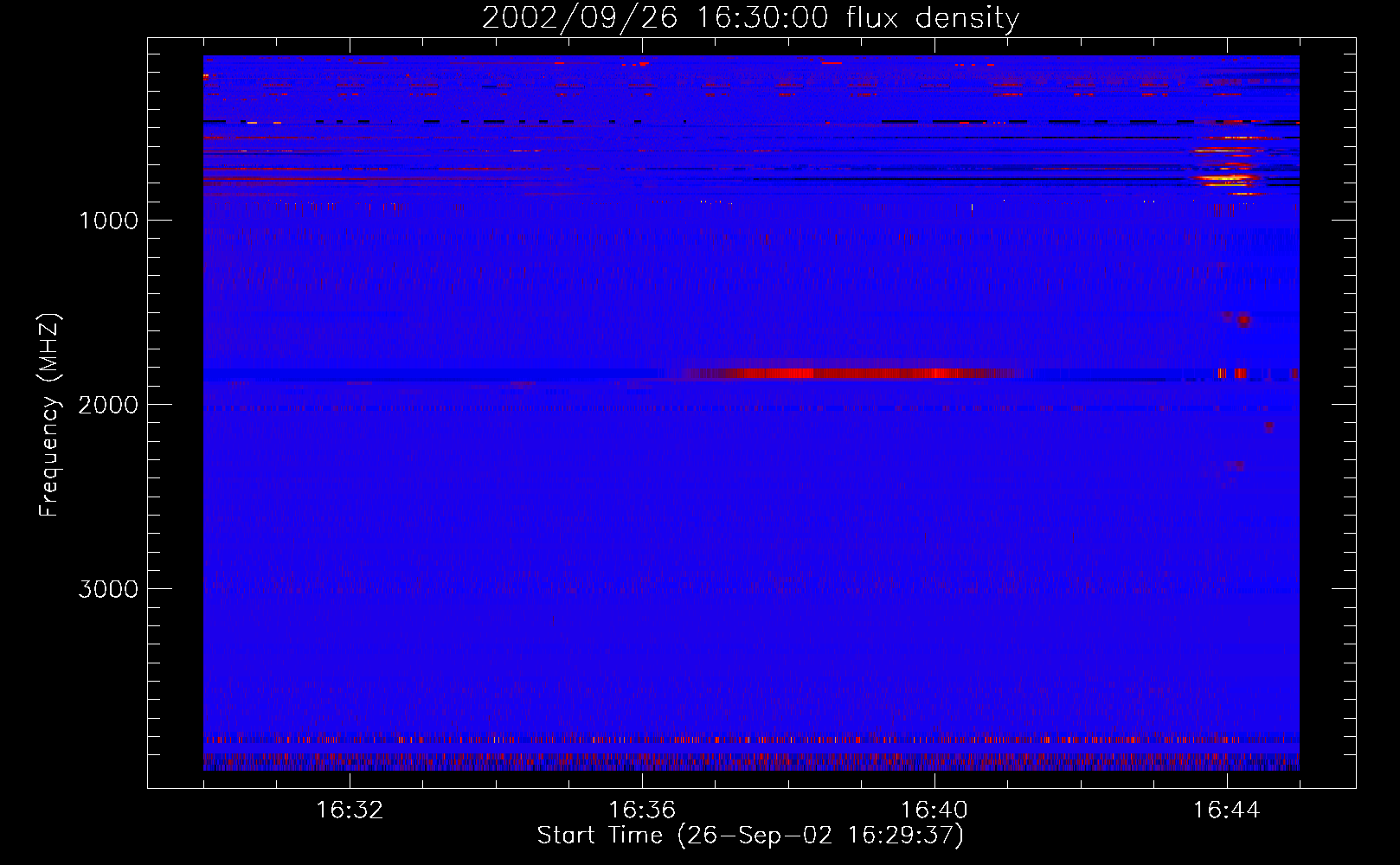Click the 'Start Time (26-Sep-02 16:29:37)' label
The height and width of the screenshot is (865, 1400).
[750, 836]
